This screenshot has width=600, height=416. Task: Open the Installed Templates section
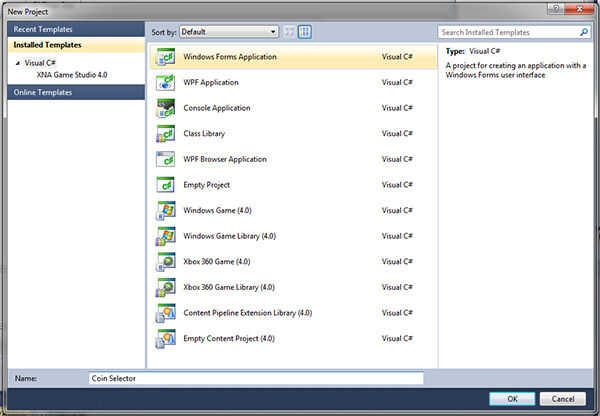tap(76, 45)
